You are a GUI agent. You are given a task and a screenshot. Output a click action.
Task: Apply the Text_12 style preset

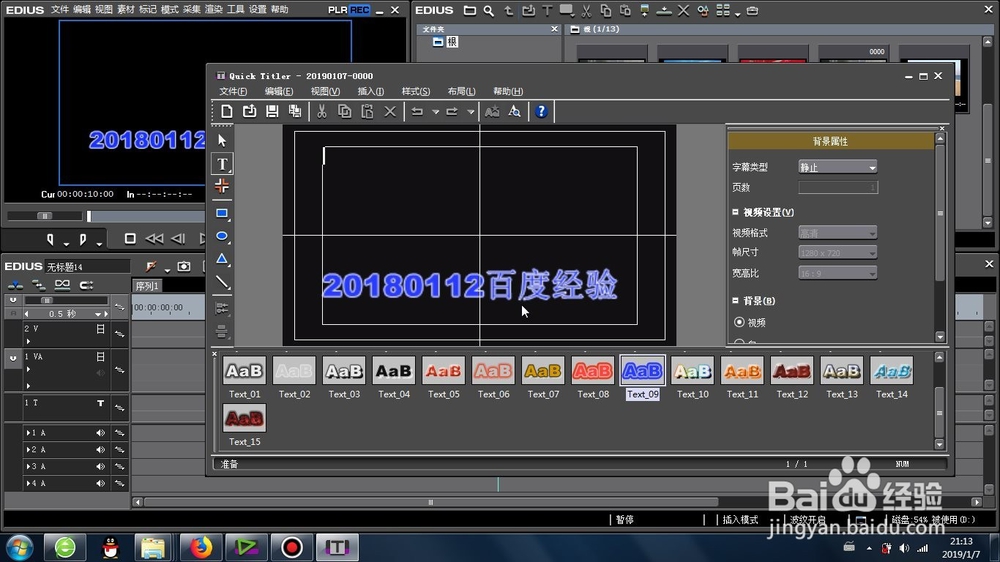coord(792,377)
